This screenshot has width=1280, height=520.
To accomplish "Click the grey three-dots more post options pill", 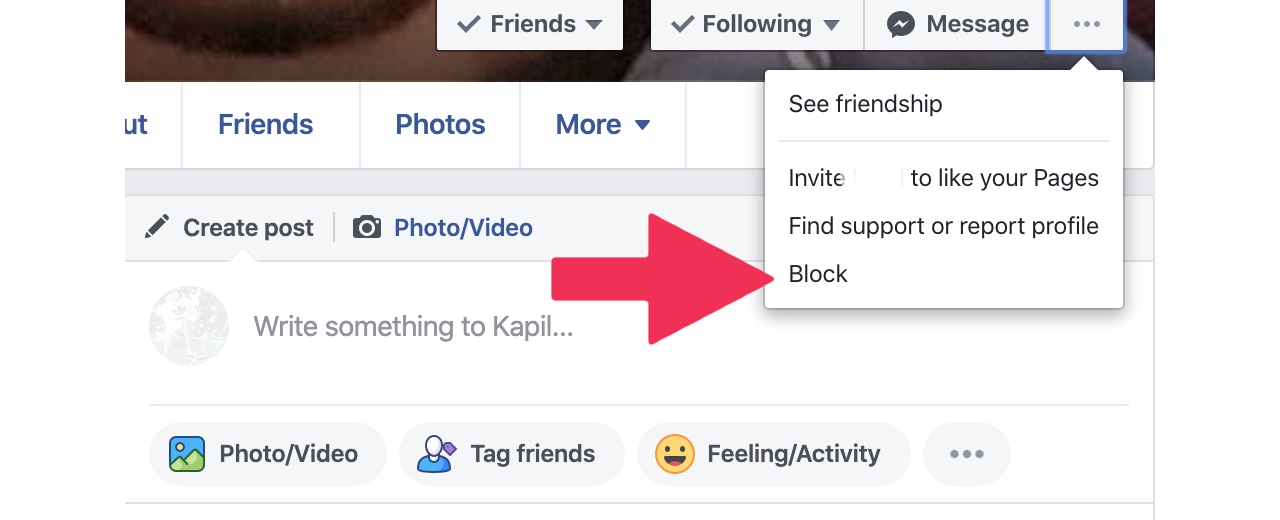I will coord(967,454).
